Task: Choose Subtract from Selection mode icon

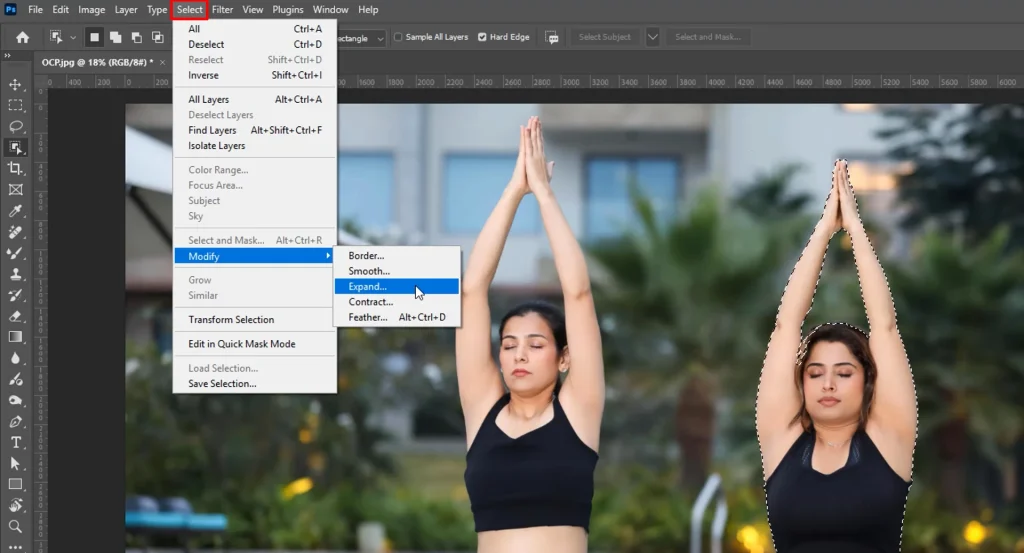Action: tap(136, 37)
